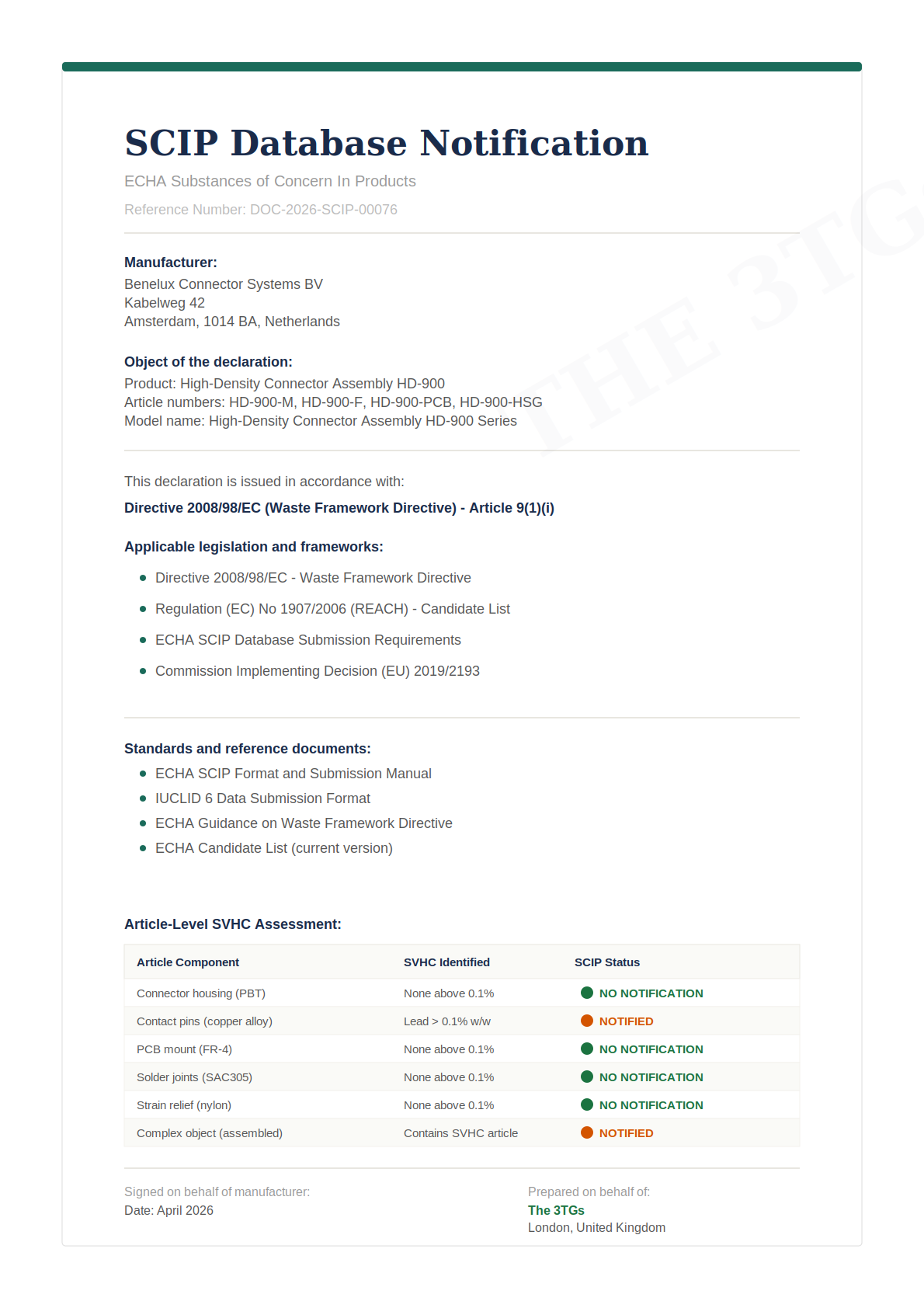Click 'Article-Level SVHC Assessment:' heading
924x1308 pixels.
point(233,924)
